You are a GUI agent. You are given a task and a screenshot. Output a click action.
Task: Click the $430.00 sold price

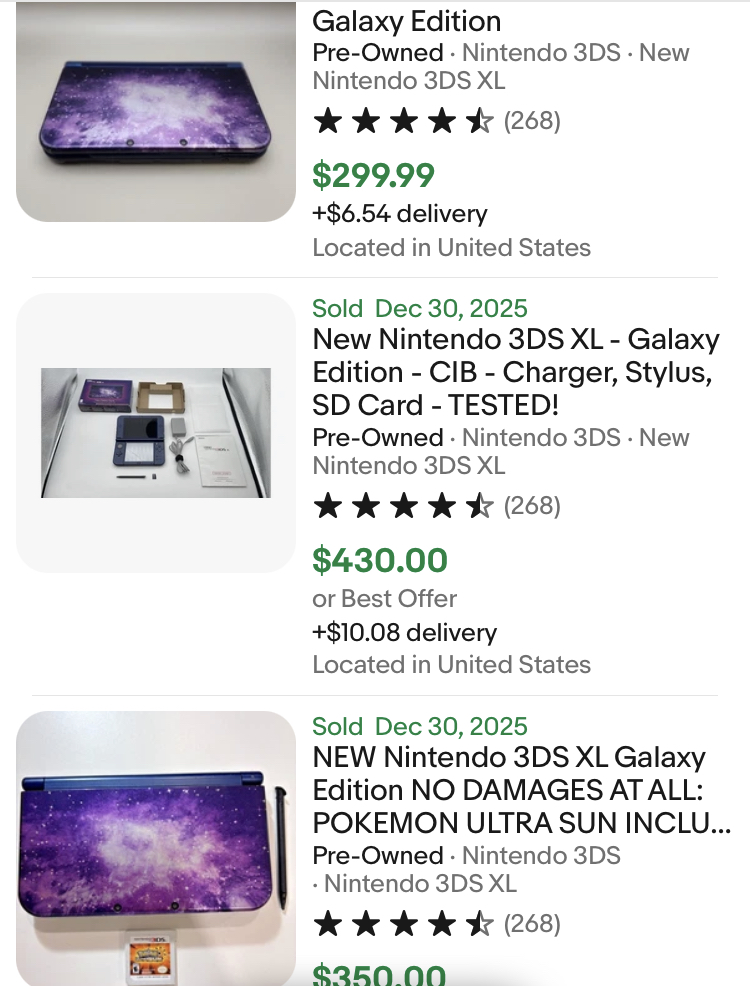[x=380, y=561]
